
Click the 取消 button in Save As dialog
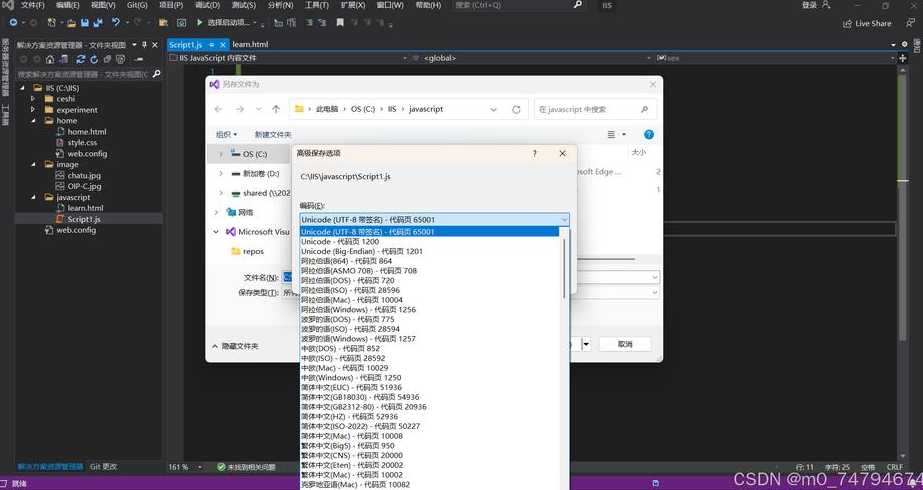click(625, 345)
